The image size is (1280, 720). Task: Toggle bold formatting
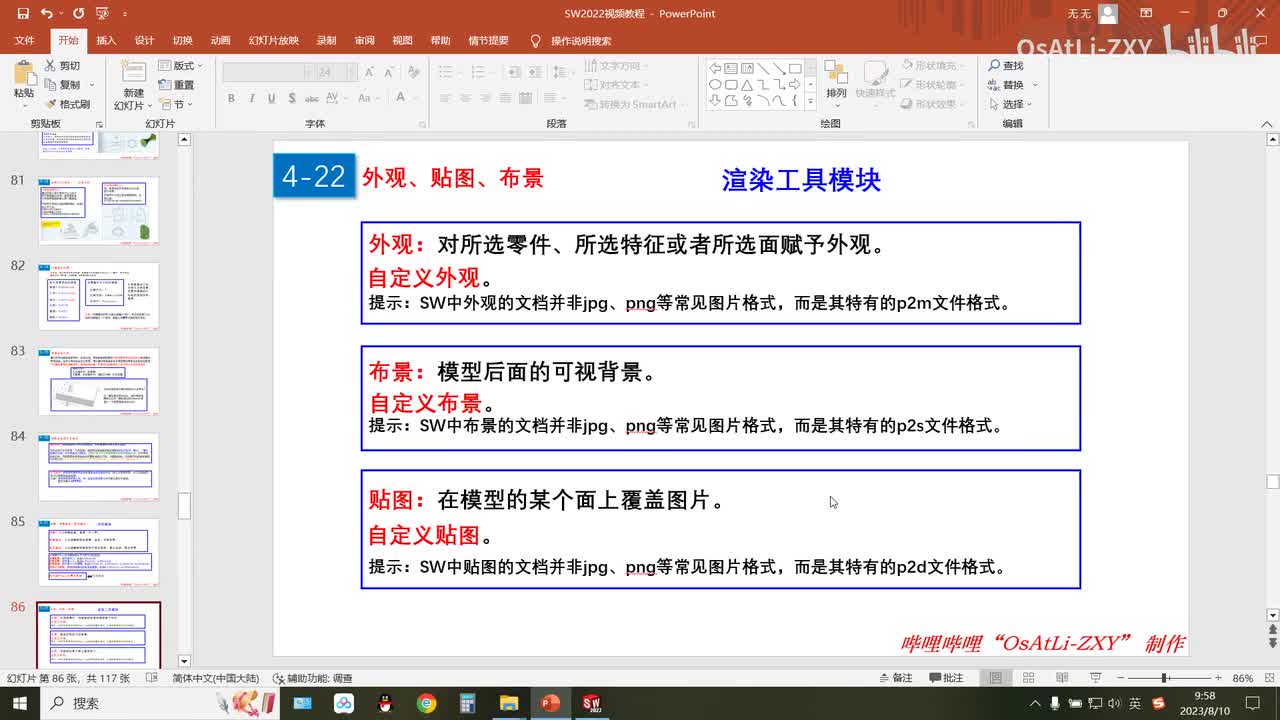231,98
